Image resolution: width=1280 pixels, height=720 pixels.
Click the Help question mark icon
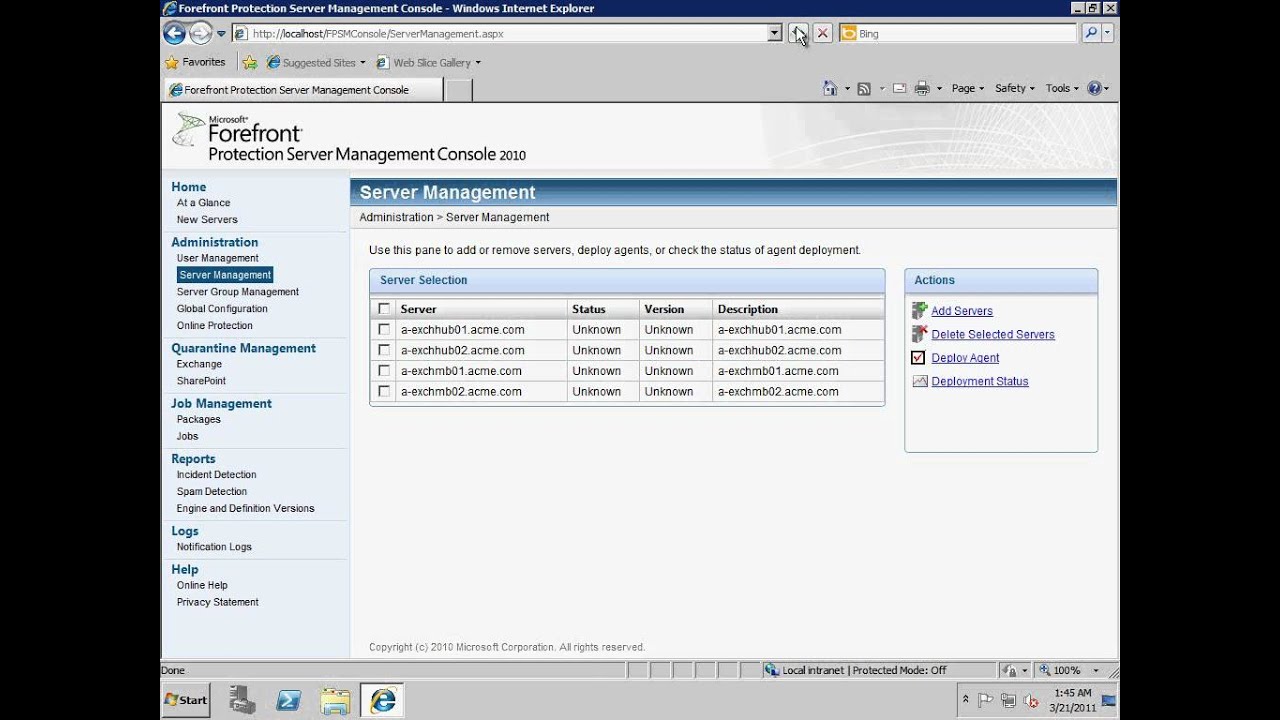(1094, 88)
